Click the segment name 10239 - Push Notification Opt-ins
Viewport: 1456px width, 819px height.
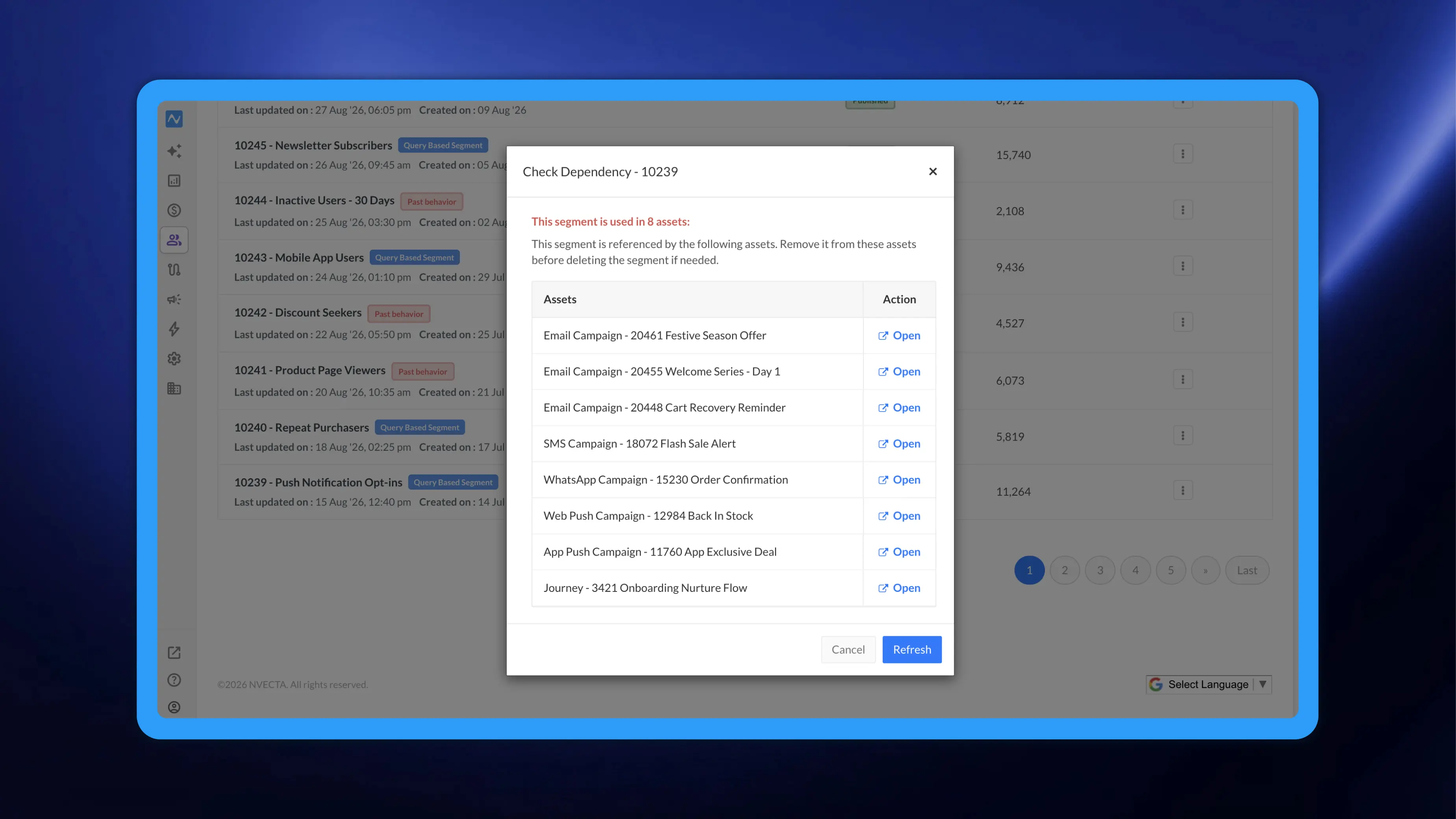[318, 483]
